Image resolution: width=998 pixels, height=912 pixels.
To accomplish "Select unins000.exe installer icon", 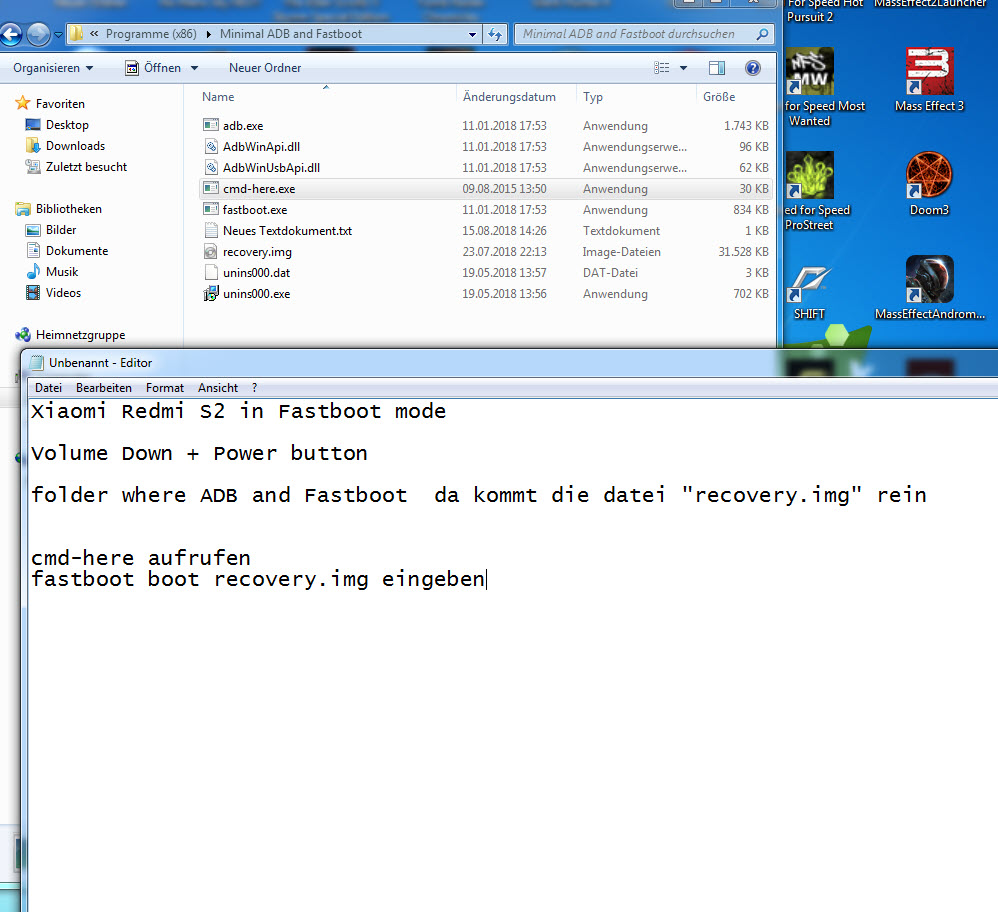I will pyautogui.click(x=211, y=293).
